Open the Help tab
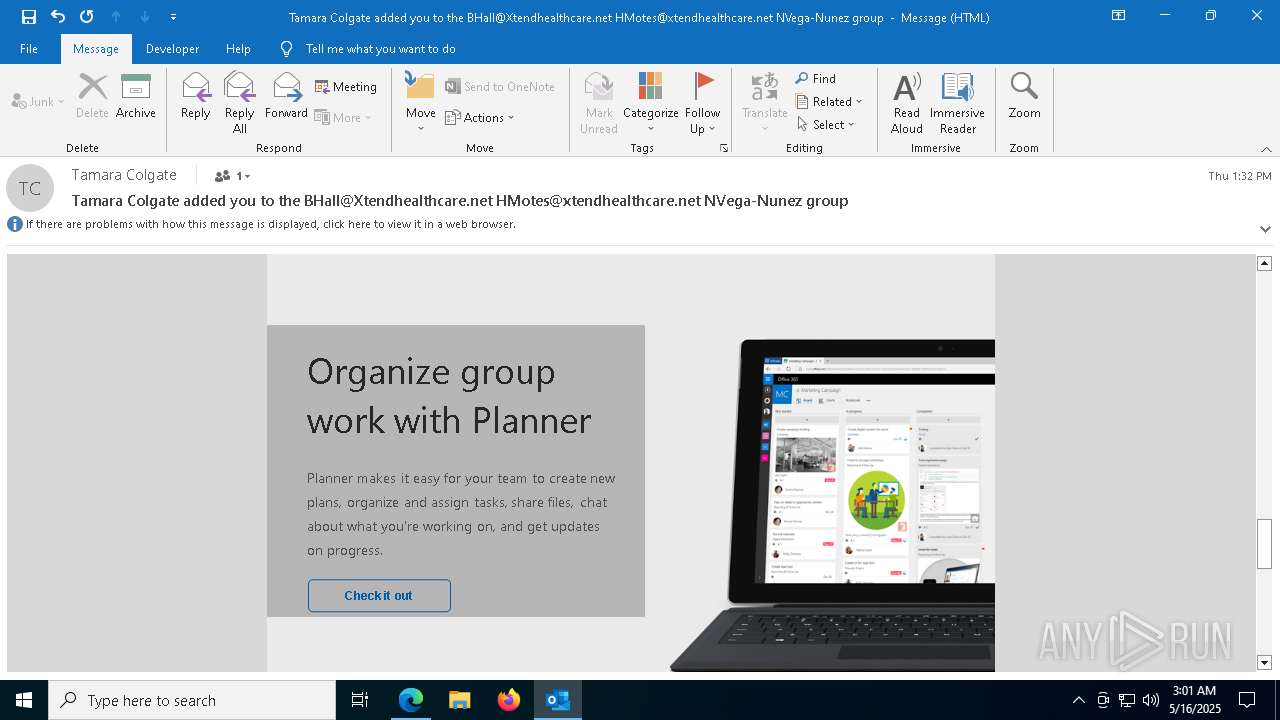 (x=238, y=48)
